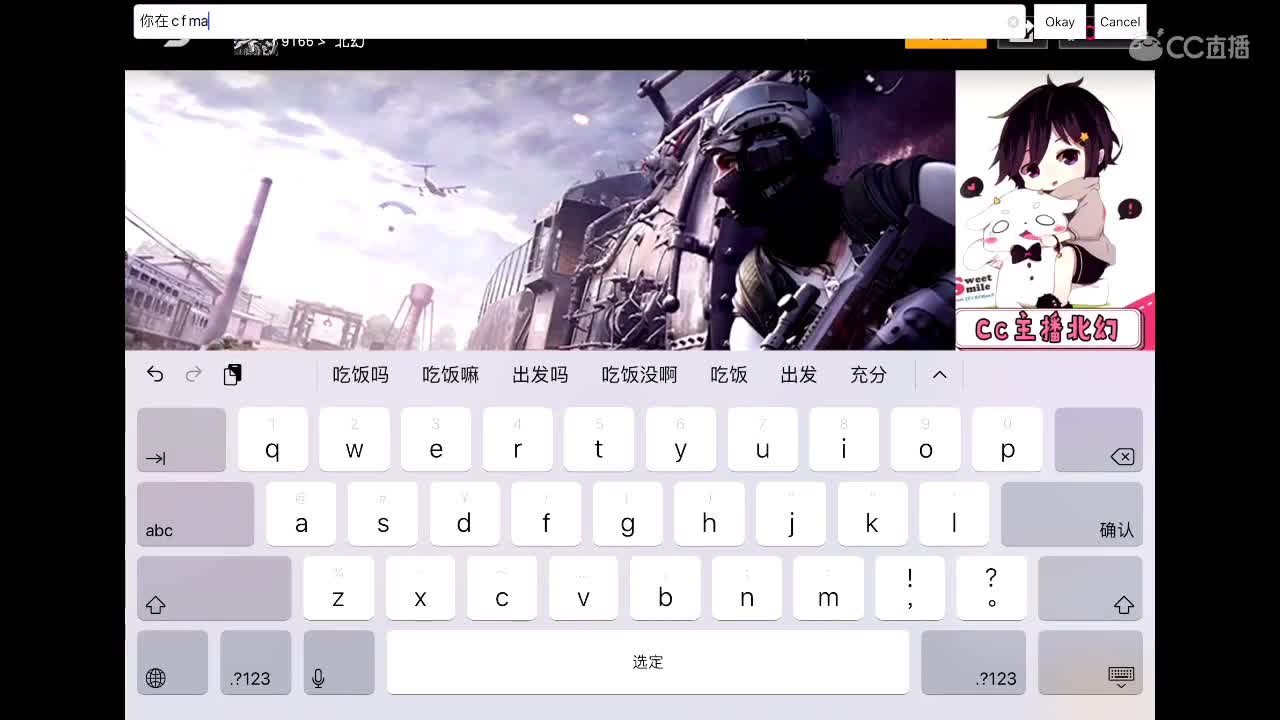Click the Okay button
Screen dimensions: 1280x720
pyautogui.click(x=1060, y=21)
